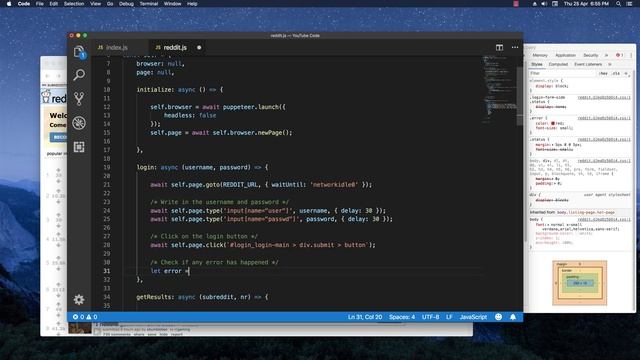Click the box model diagram in DevTools
The width and height of the screenshot is (640, 360).
coord(580,283)
